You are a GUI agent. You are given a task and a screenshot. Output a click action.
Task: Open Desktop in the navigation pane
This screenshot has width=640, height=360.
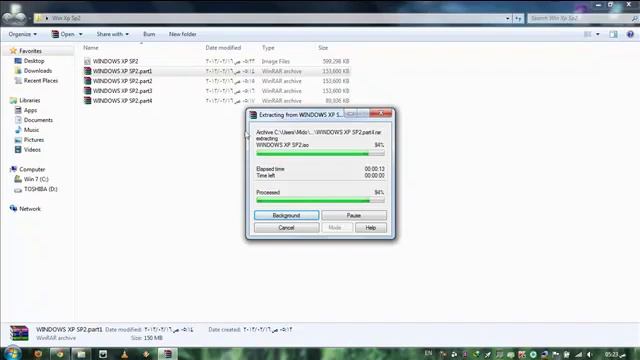pyautogui.click(x=33, y=61)
